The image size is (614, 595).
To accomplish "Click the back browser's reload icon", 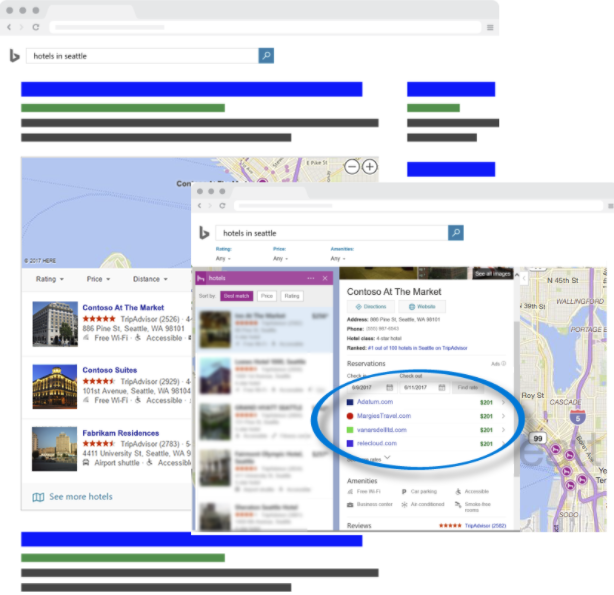I will (36, 27).
